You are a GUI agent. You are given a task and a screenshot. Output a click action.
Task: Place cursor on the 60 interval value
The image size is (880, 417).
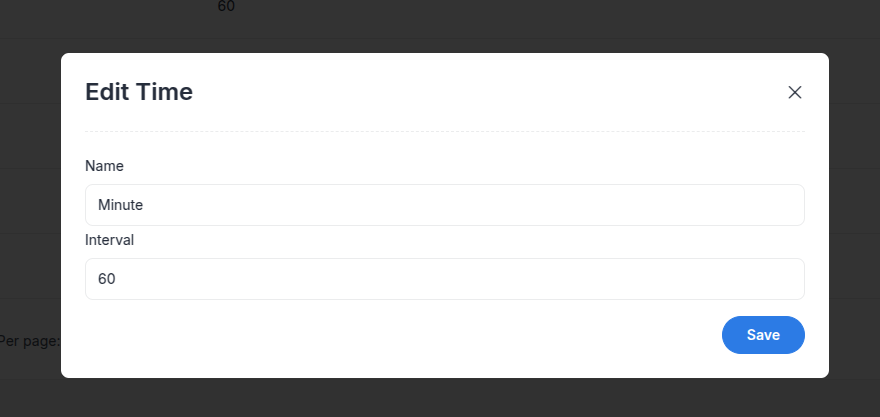click(107, 279)
